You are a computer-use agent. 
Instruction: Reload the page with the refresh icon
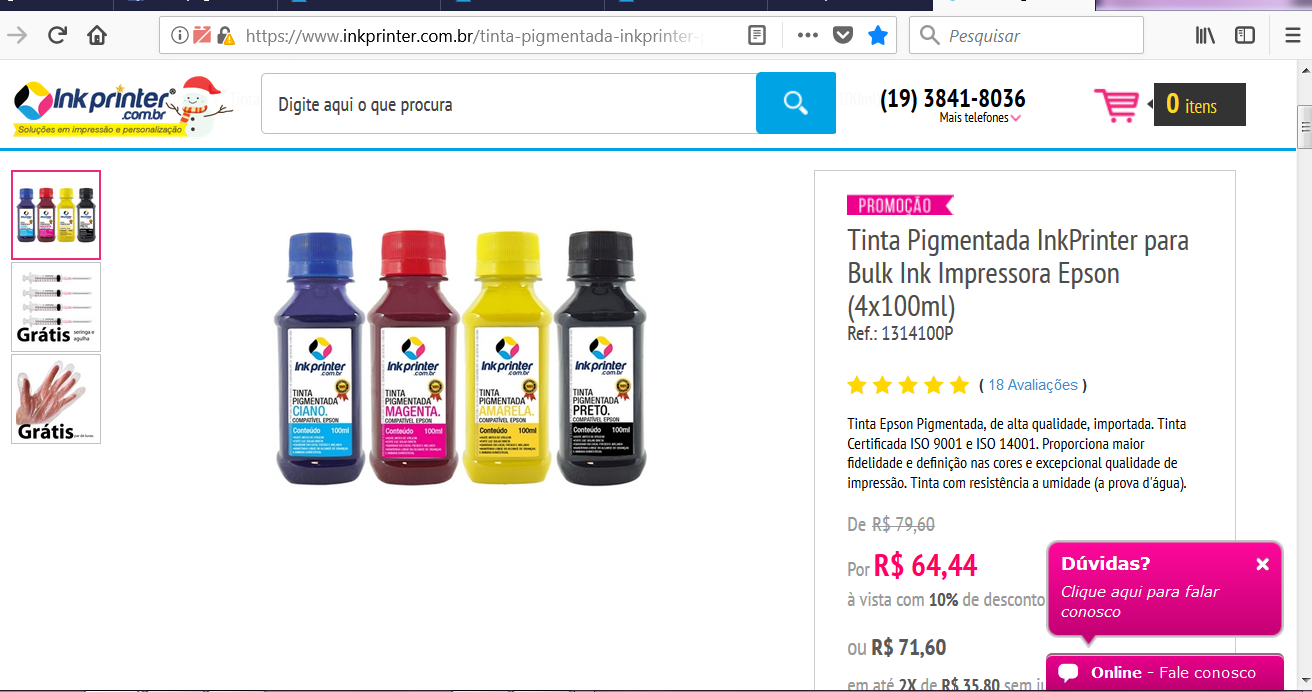57,36
